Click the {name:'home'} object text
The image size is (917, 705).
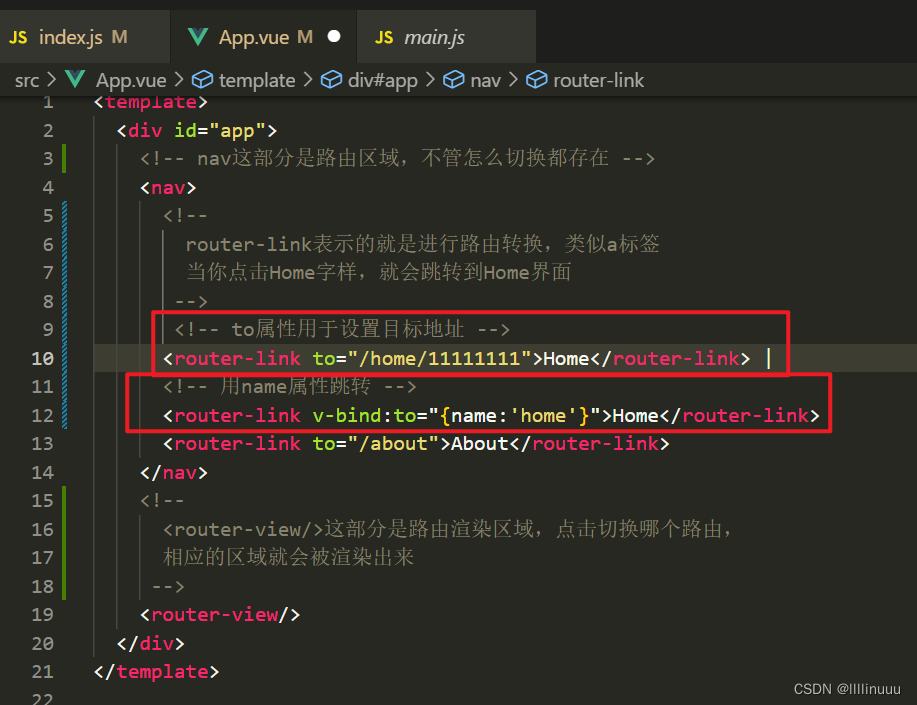click(515, 415)
